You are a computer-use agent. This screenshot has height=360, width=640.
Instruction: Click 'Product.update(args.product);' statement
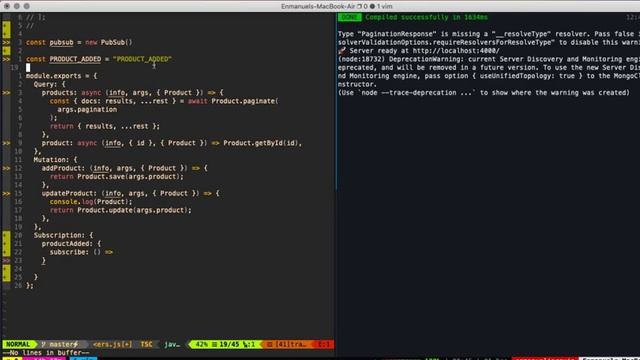[134, 210]
